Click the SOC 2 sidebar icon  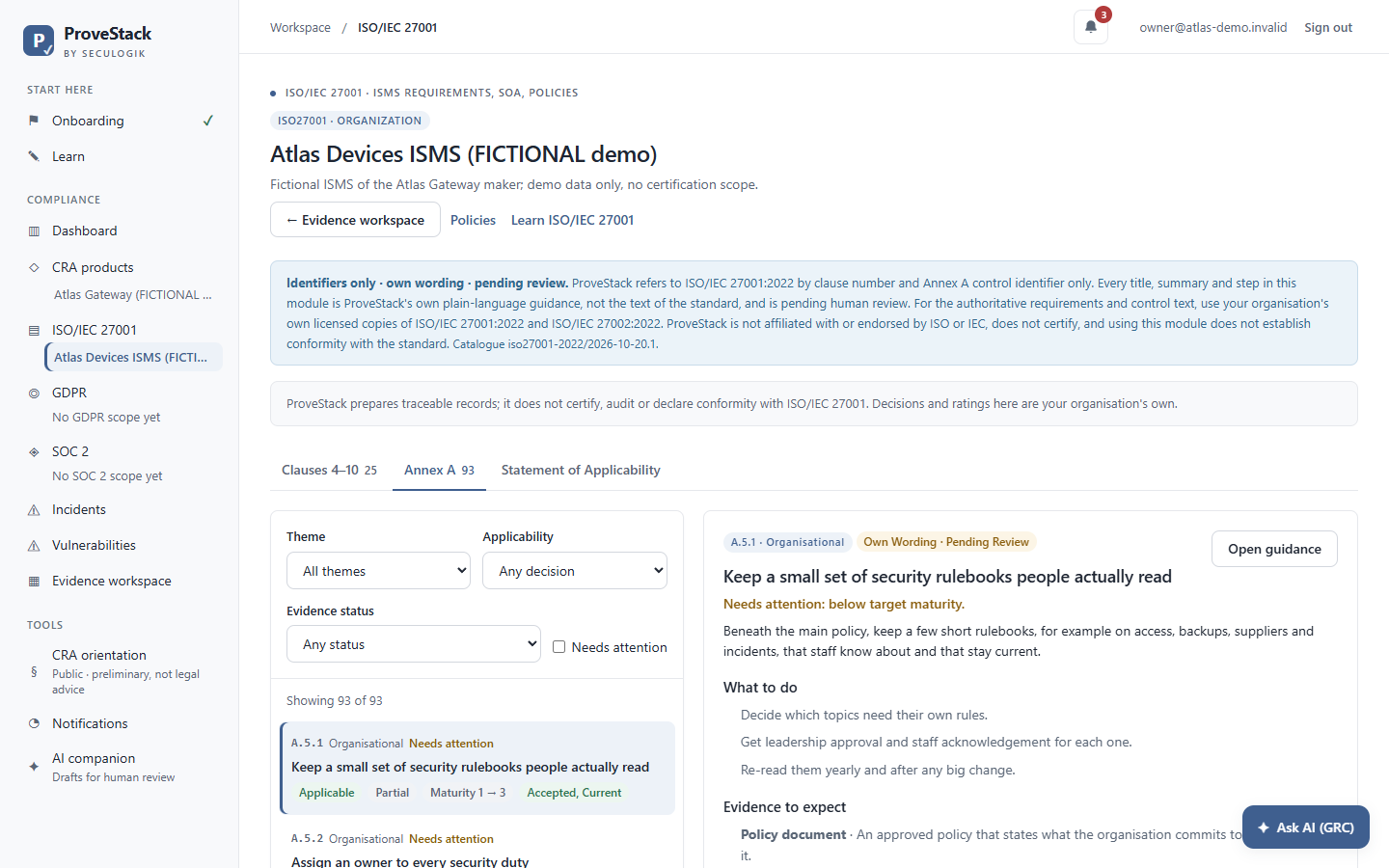coord(34,451)
